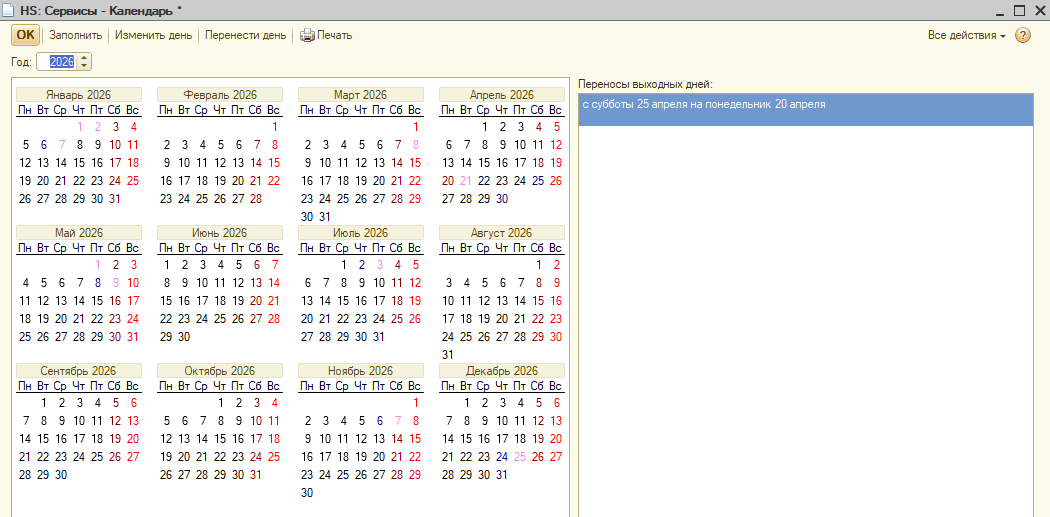The width and height of the screenshot is (1050, 517).
Task: Click the Сентябрь 2026 header
Action: pos(79,370)
